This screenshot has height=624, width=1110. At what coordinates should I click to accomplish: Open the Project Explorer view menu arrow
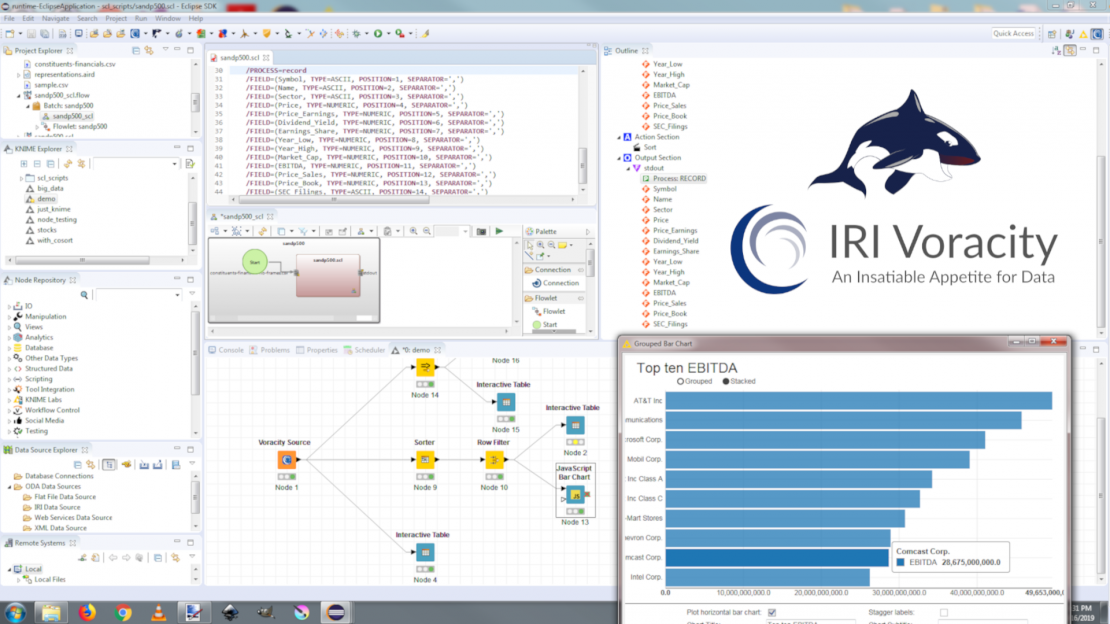tap(166, 50)
